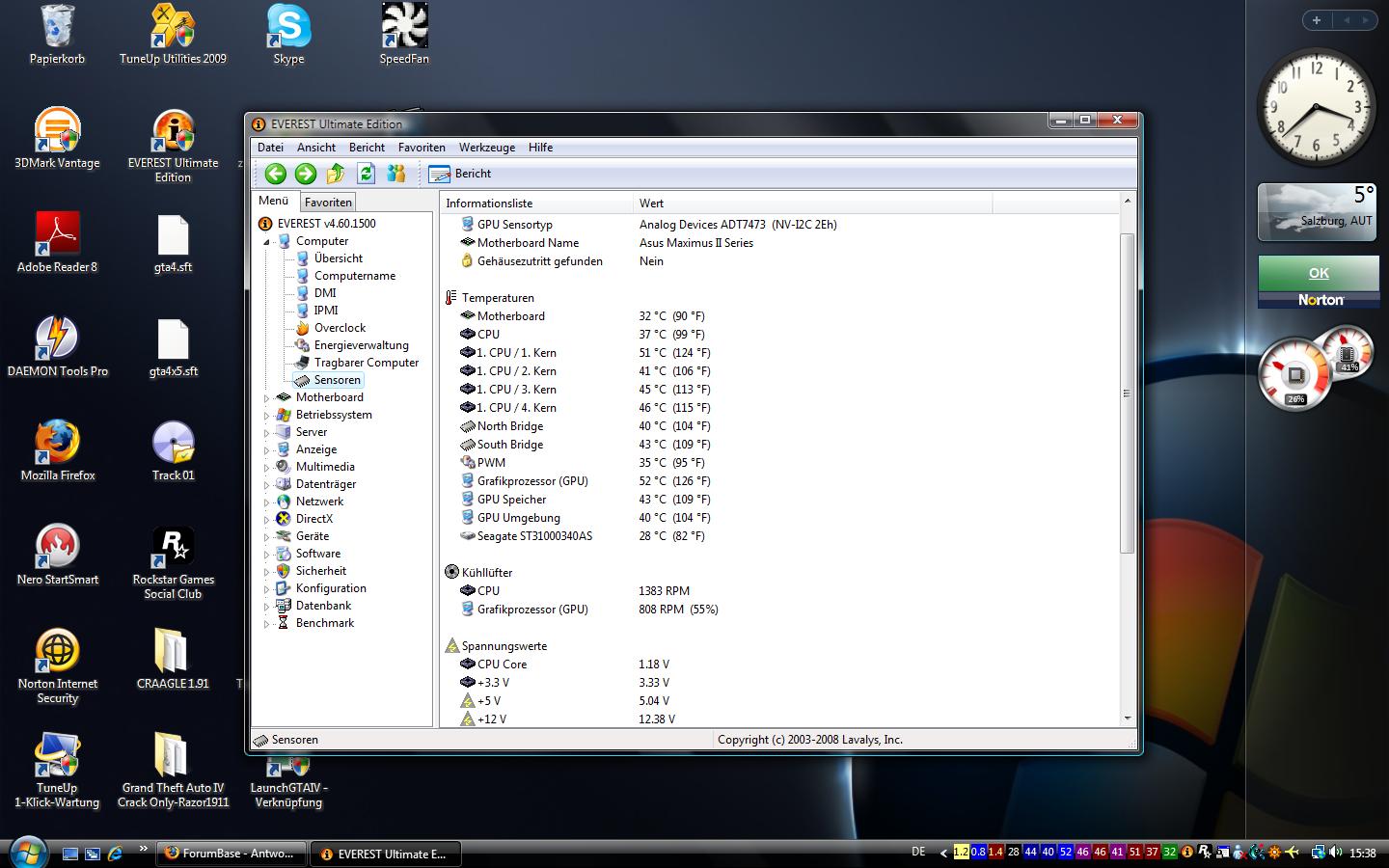The image size is (1389, 868).
Task: Expand the Datenträger tree node
Action: coord(267,485)
